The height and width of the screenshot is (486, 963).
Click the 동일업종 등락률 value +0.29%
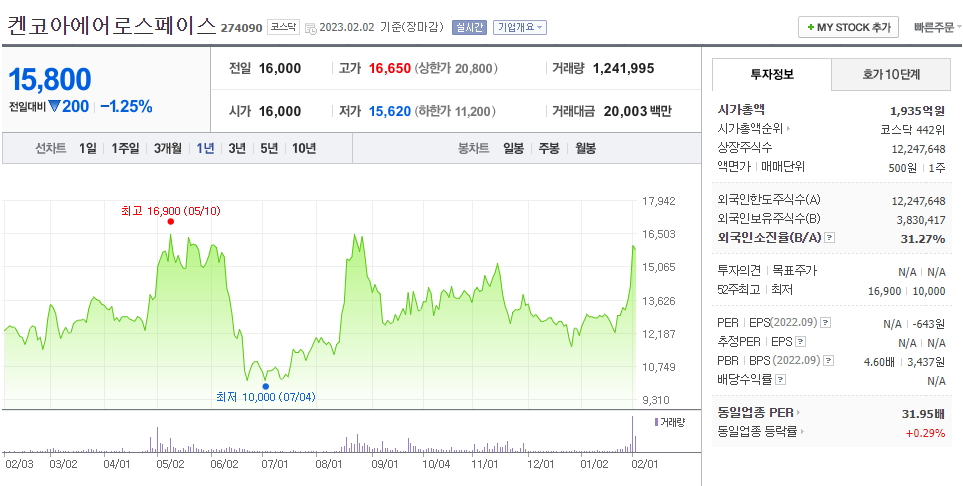point(926,433)
